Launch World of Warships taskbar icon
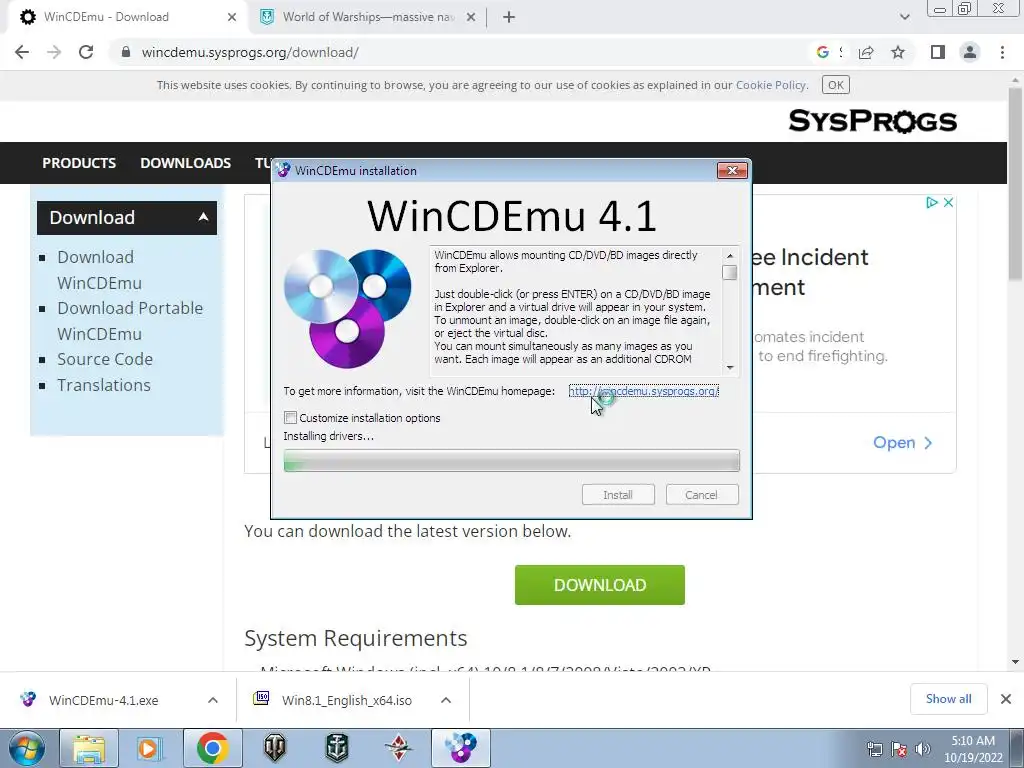This screenshot has width=1024, height=768. pyautogui.click(x=336, y=748)
